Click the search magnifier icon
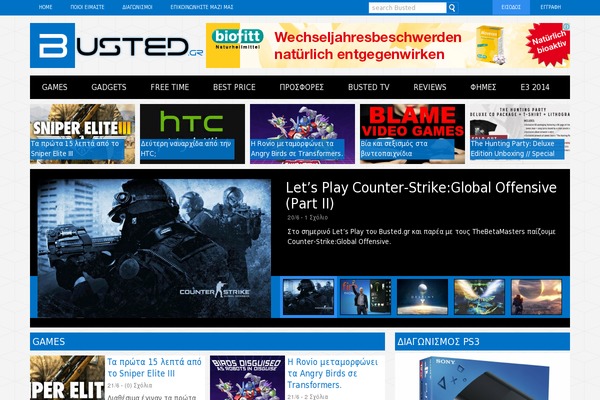This screenshot has height=400, width=600. [x=452, y=8]
